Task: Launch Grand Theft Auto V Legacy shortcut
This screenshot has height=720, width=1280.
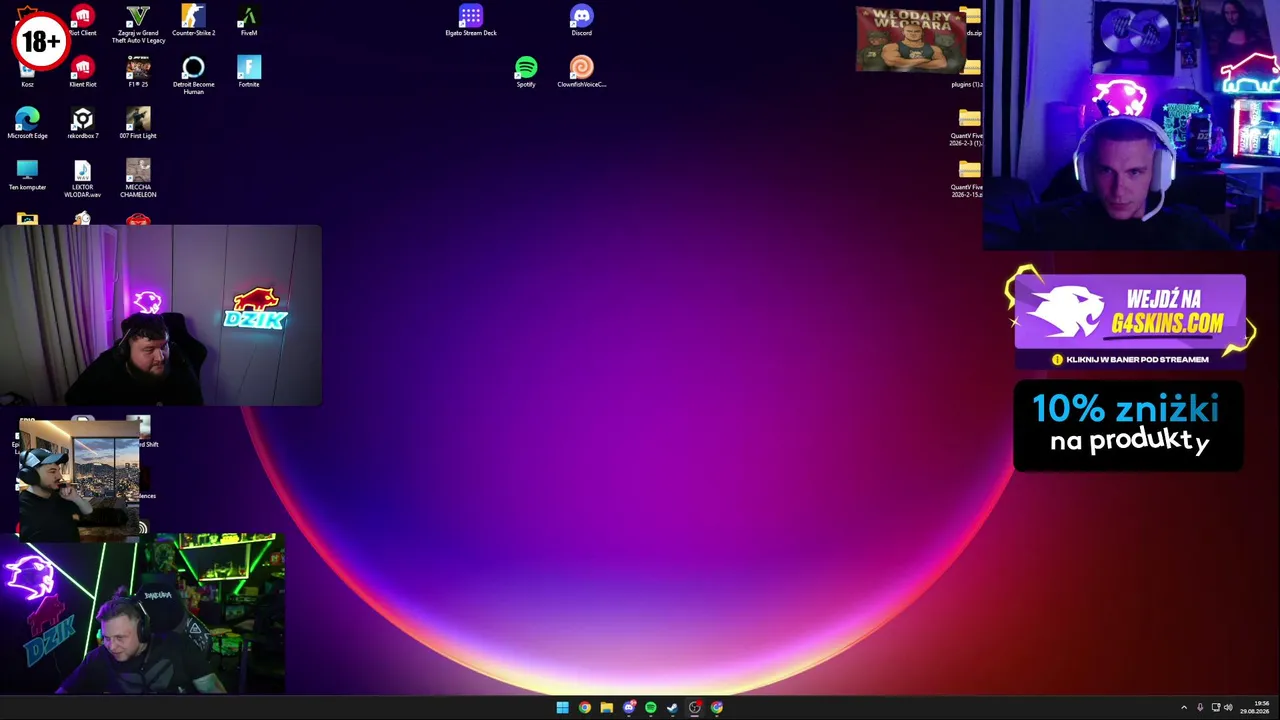Action: pos(138,24)
